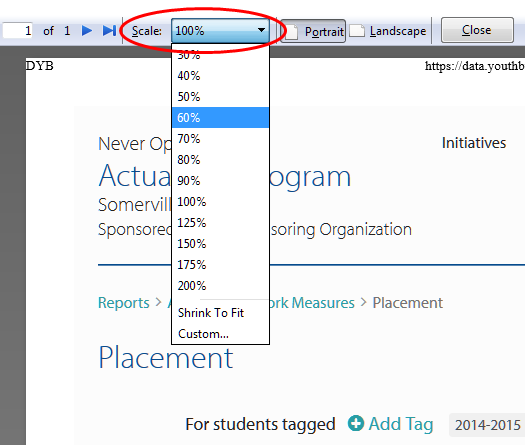Select Custom... scale option
Image resolution: width=525 pixels, height=445 pixels.
[220, 334]
